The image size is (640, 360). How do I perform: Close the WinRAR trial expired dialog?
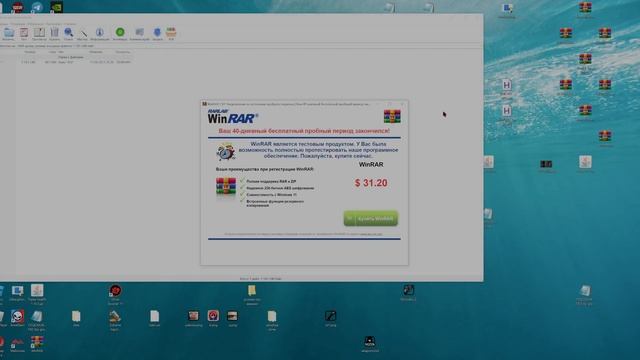[402, 104]
